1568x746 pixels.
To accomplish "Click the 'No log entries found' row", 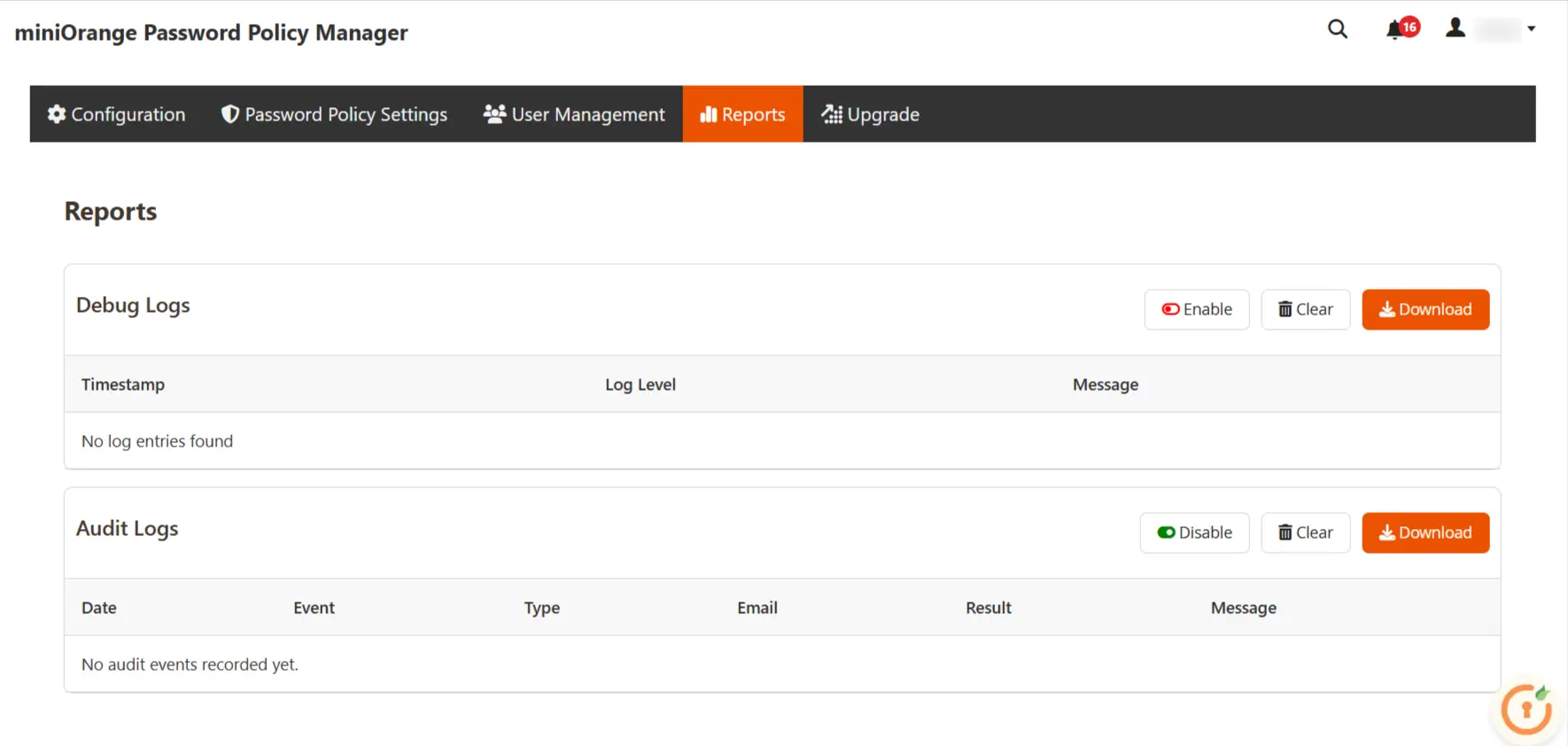I will [782, 441].
